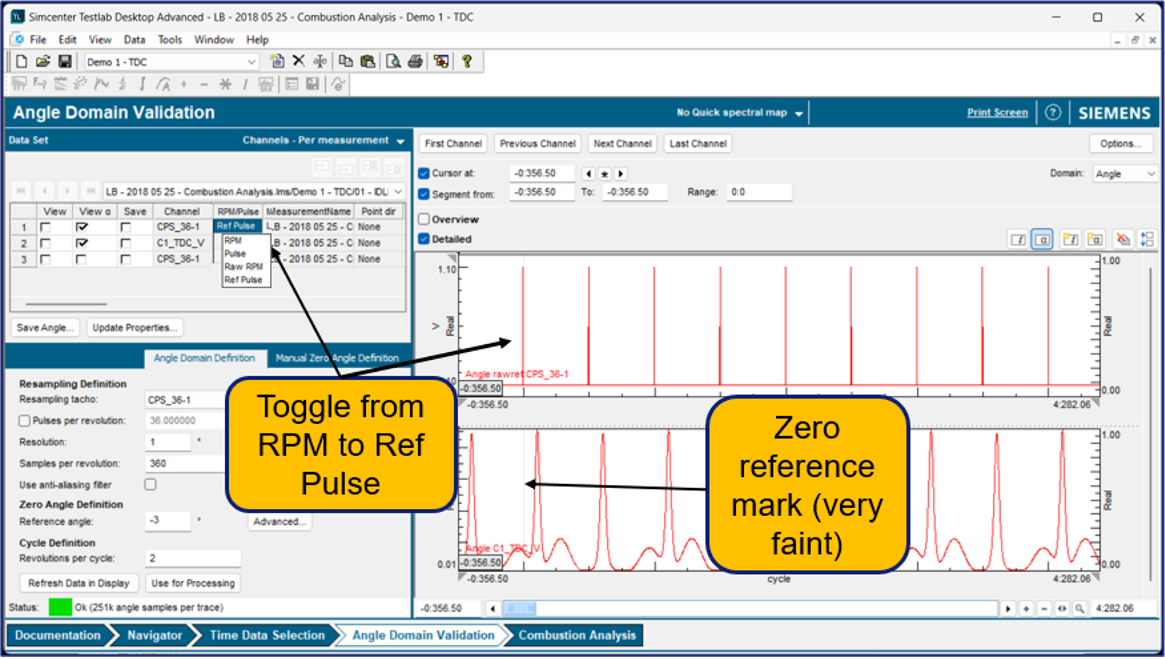The image size is (1165, 659).
Task: Click the Samples per revolution field
Action: point(186,463)
